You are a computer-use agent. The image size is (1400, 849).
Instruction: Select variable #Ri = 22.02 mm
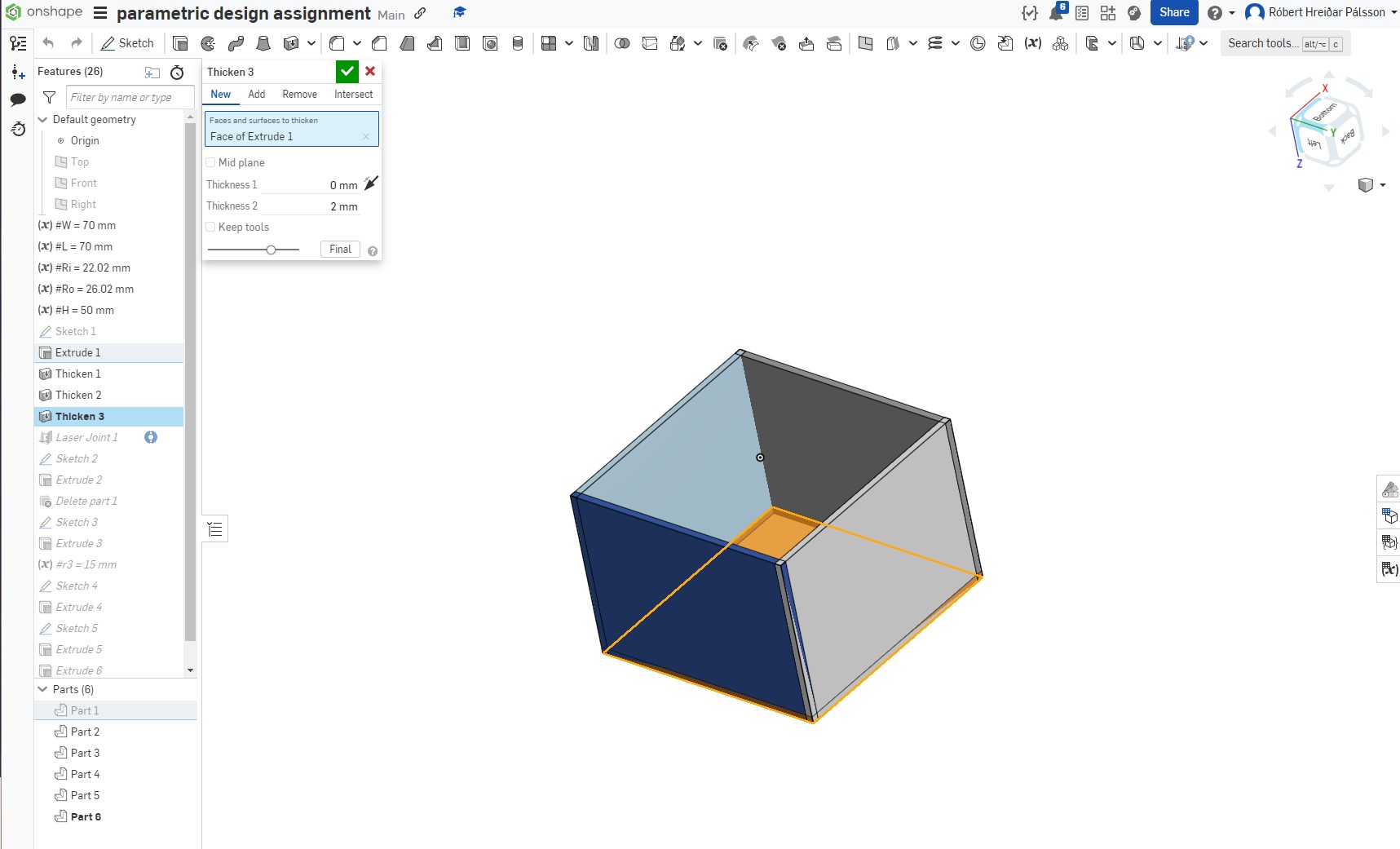(x=109, y=268)
